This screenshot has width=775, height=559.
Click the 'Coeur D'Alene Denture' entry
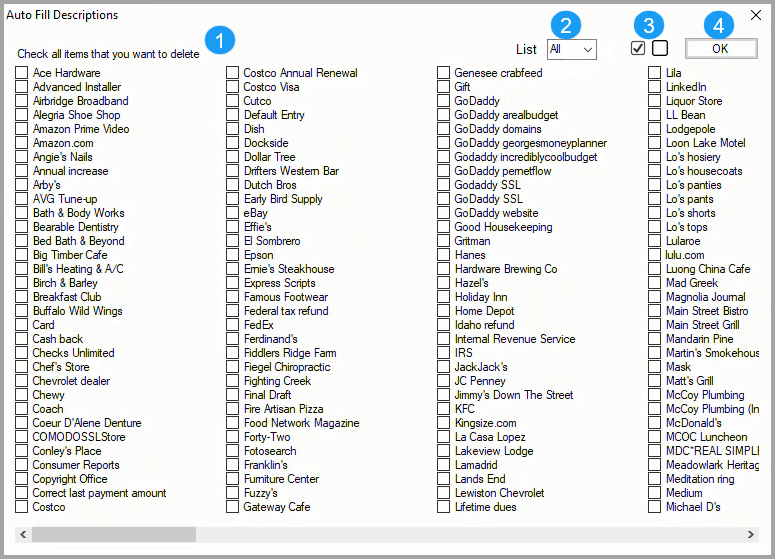coord(87,423)
